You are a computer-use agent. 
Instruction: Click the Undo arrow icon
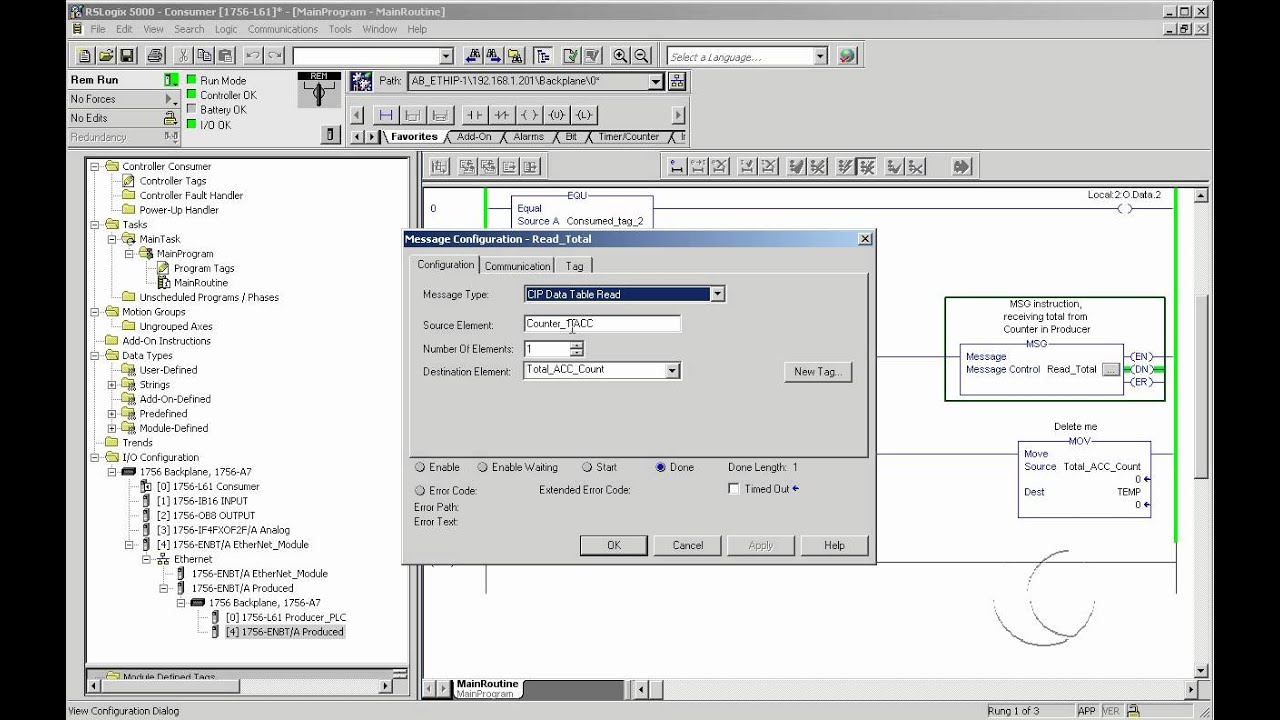coord(254,56)
